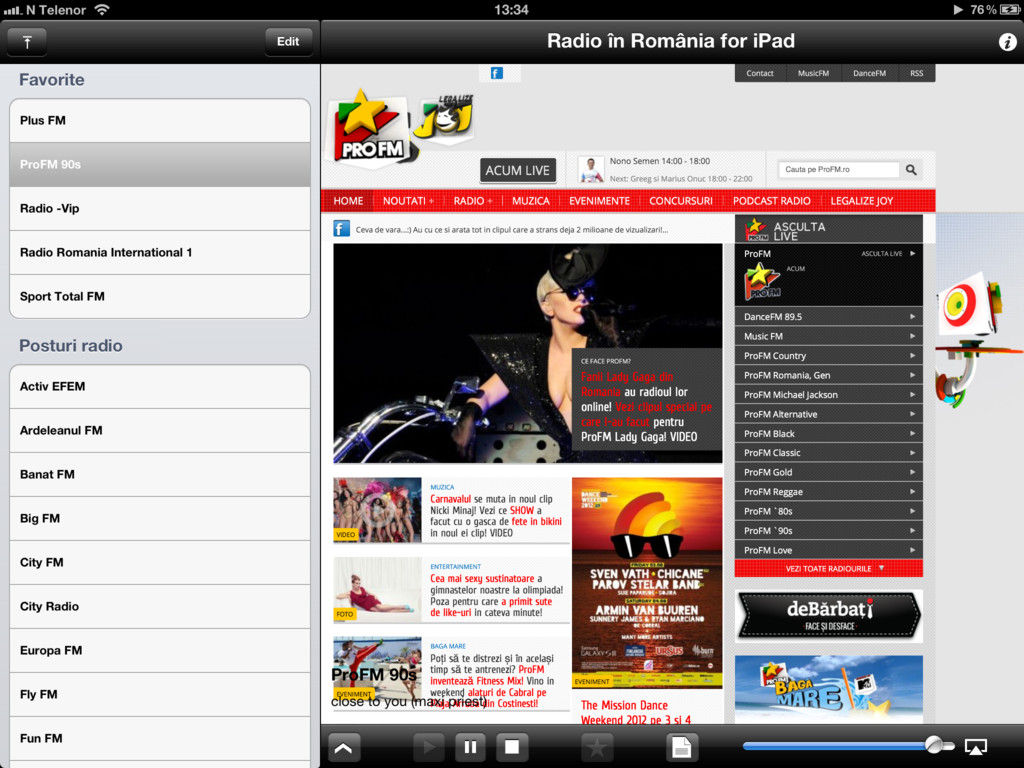The image size is (1024, 768).
Task: Open the document page icon in the toolbar
Action: [682, 746]
